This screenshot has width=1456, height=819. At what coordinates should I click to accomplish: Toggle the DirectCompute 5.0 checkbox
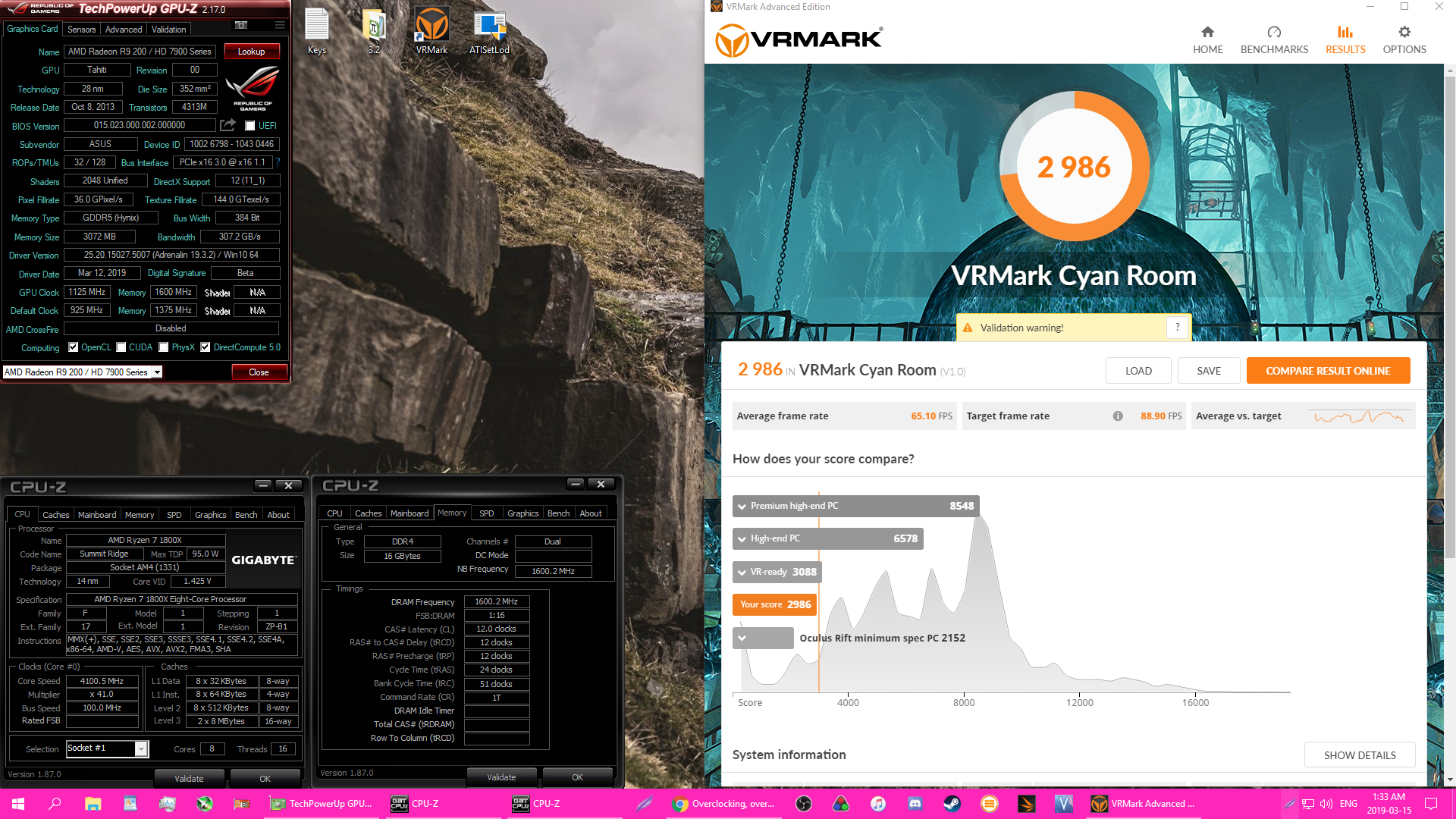(x=206, y=347)
